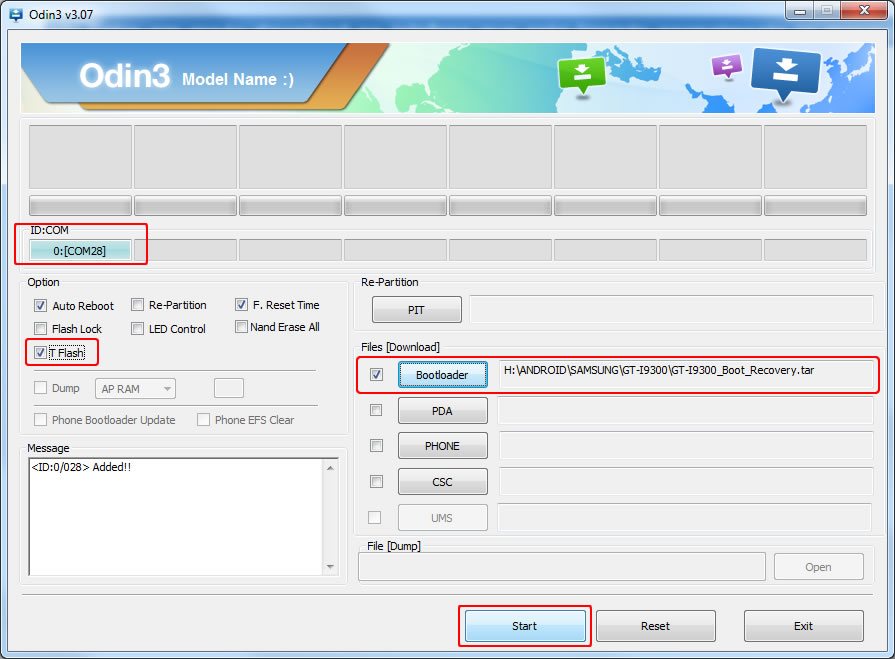Click the small field beside AP RAM
This screenshot has width=895, height=659.
click(x=229, y=388)
